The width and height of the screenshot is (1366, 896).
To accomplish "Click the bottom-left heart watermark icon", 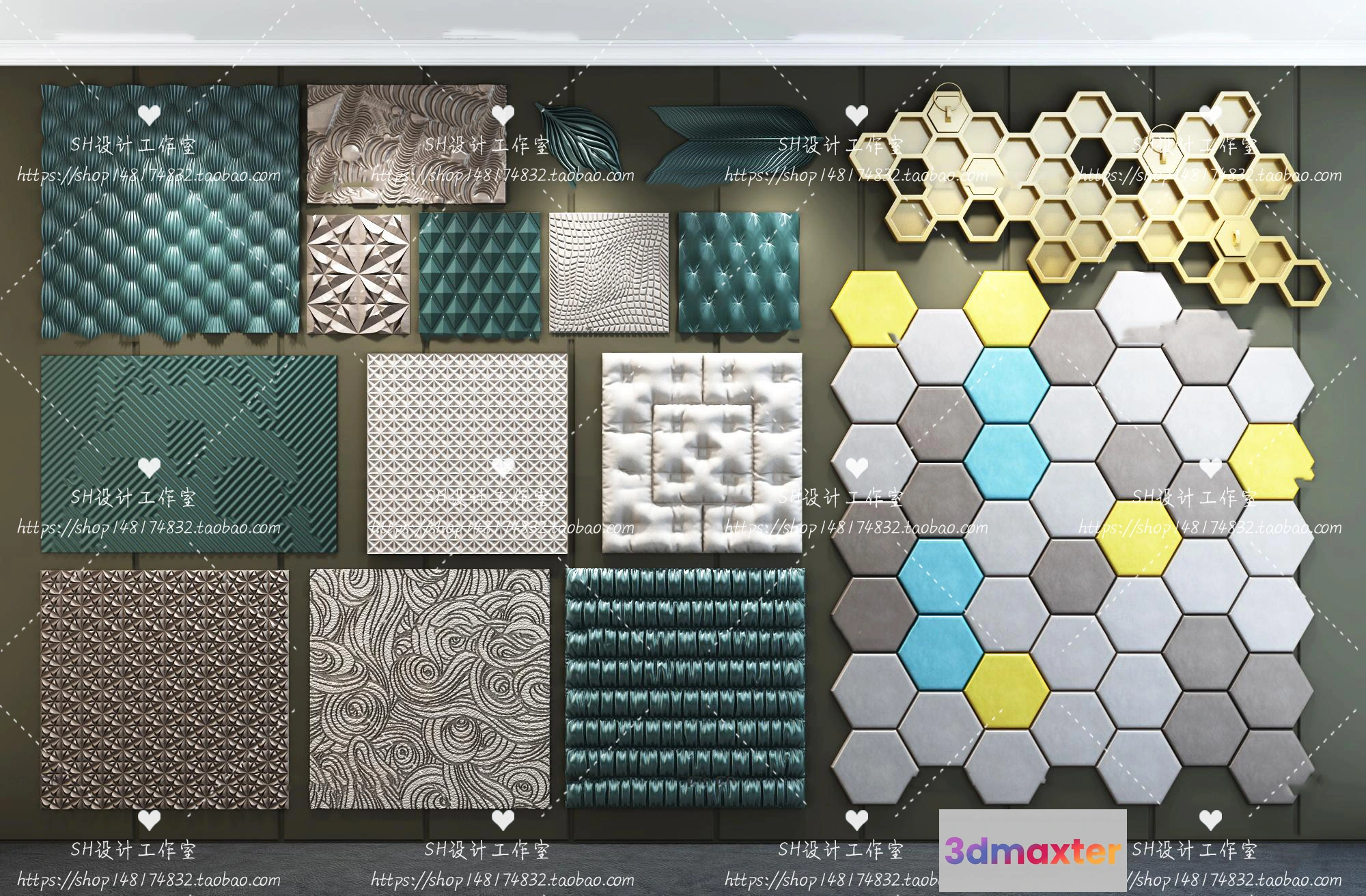I will (x=149, y=820).
